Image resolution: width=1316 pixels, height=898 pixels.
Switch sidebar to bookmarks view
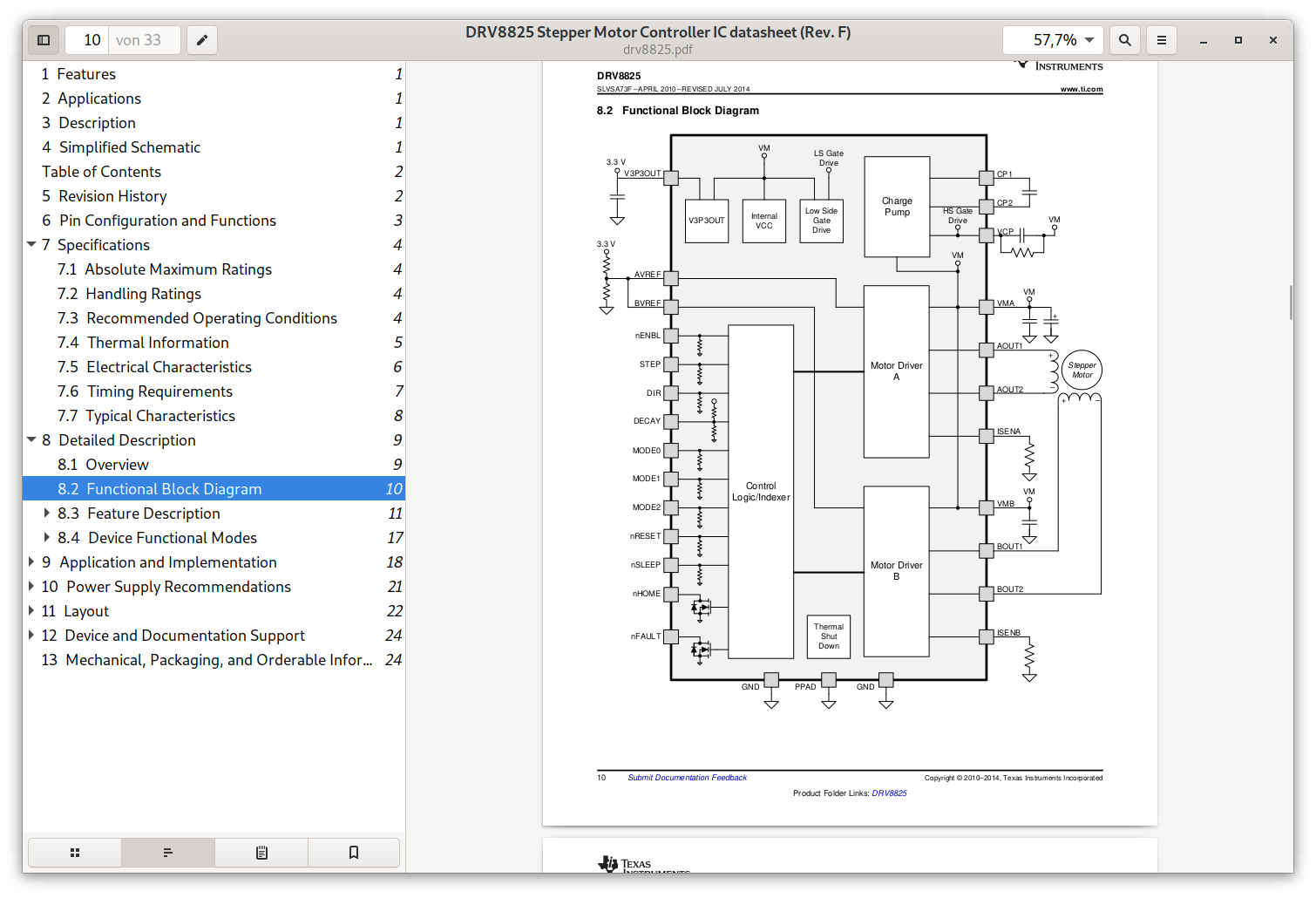[354, 853]
